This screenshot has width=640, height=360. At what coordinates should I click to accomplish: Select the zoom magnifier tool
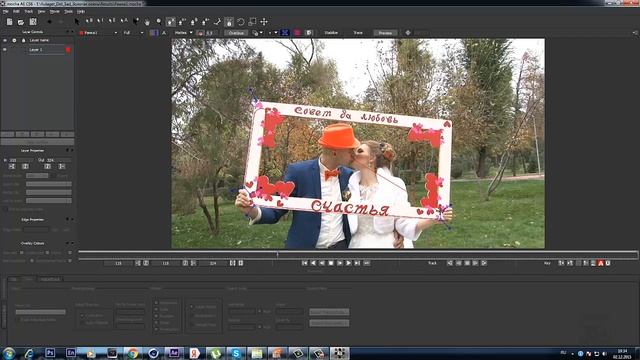click(159, 22)
